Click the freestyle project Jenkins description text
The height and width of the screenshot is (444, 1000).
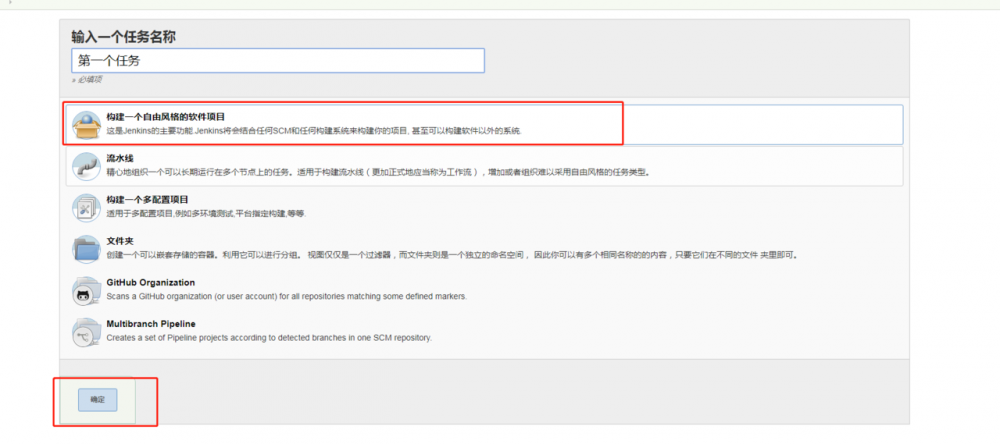(314, 131)
